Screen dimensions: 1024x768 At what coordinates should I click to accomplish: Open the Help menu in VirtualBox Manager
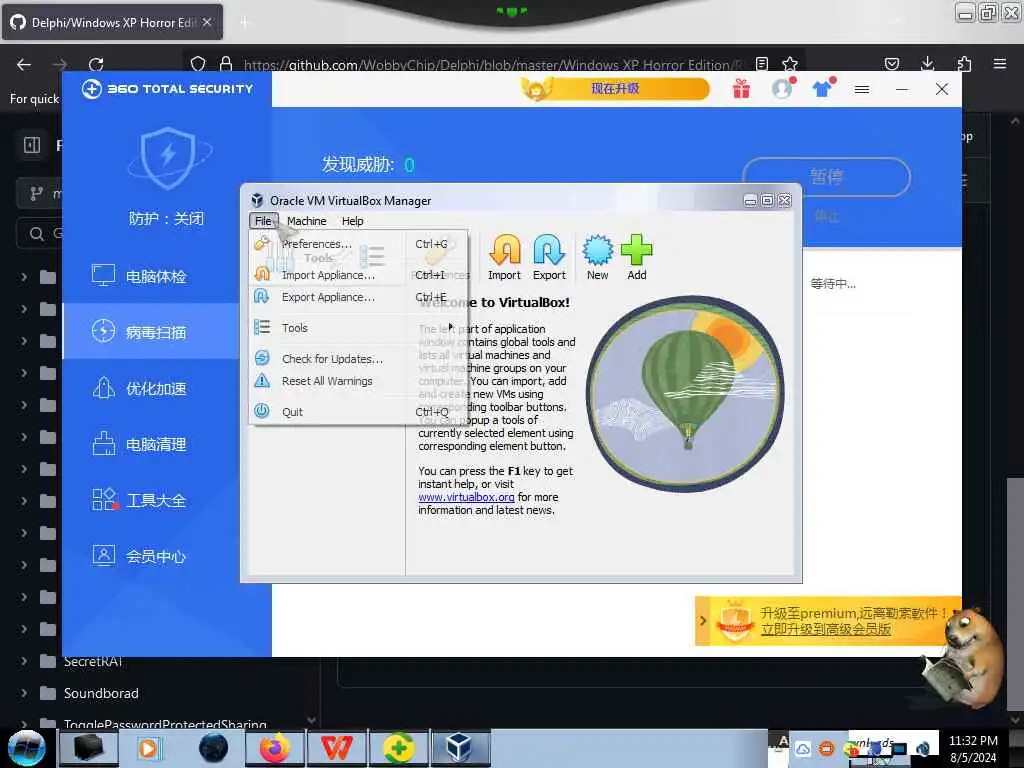pyautogui.click(x=353, y=221)
